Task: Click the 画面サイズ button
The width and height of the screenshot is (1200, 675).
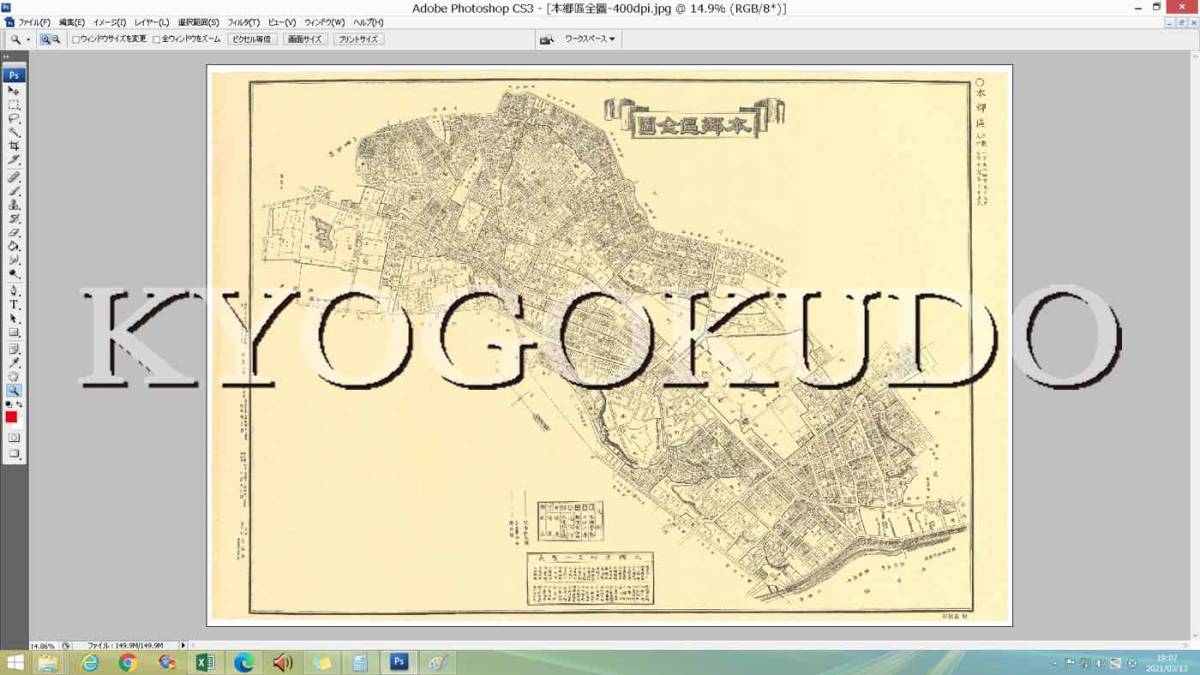Action: 305,39
